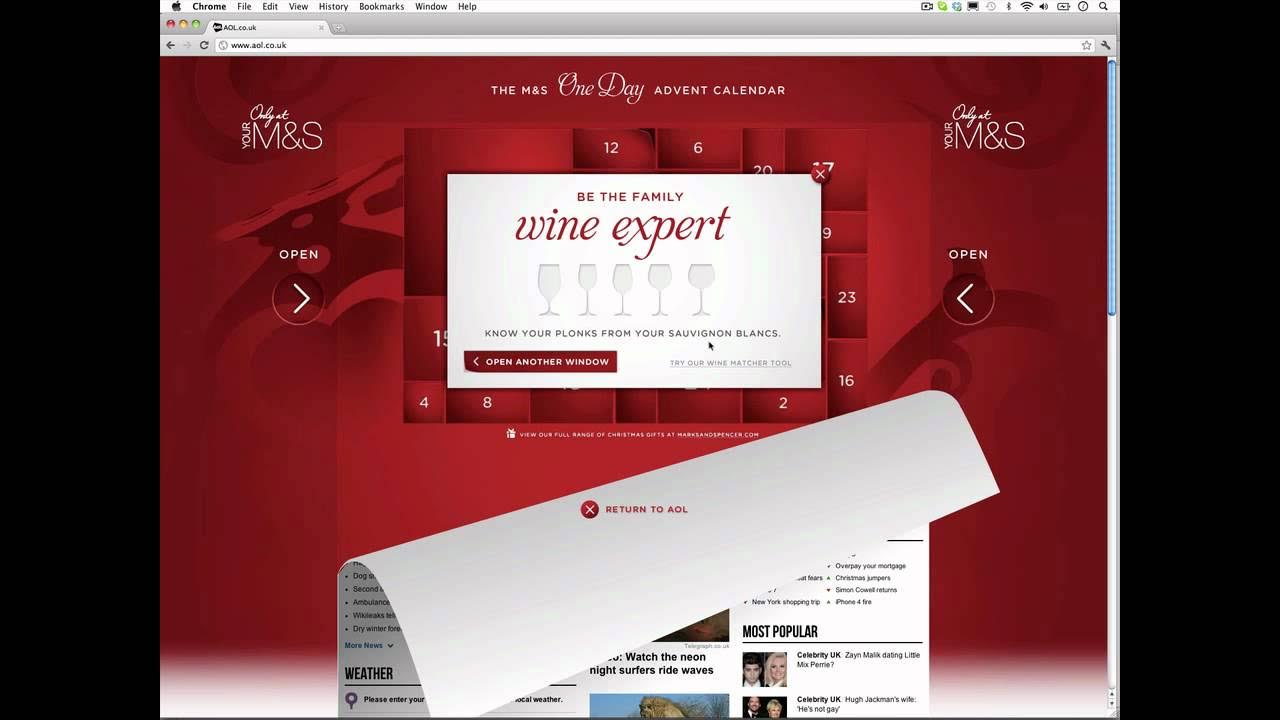Expand the More News dropdown
The width and height of the screenshot is (1280, 720).
coord(366,645)
